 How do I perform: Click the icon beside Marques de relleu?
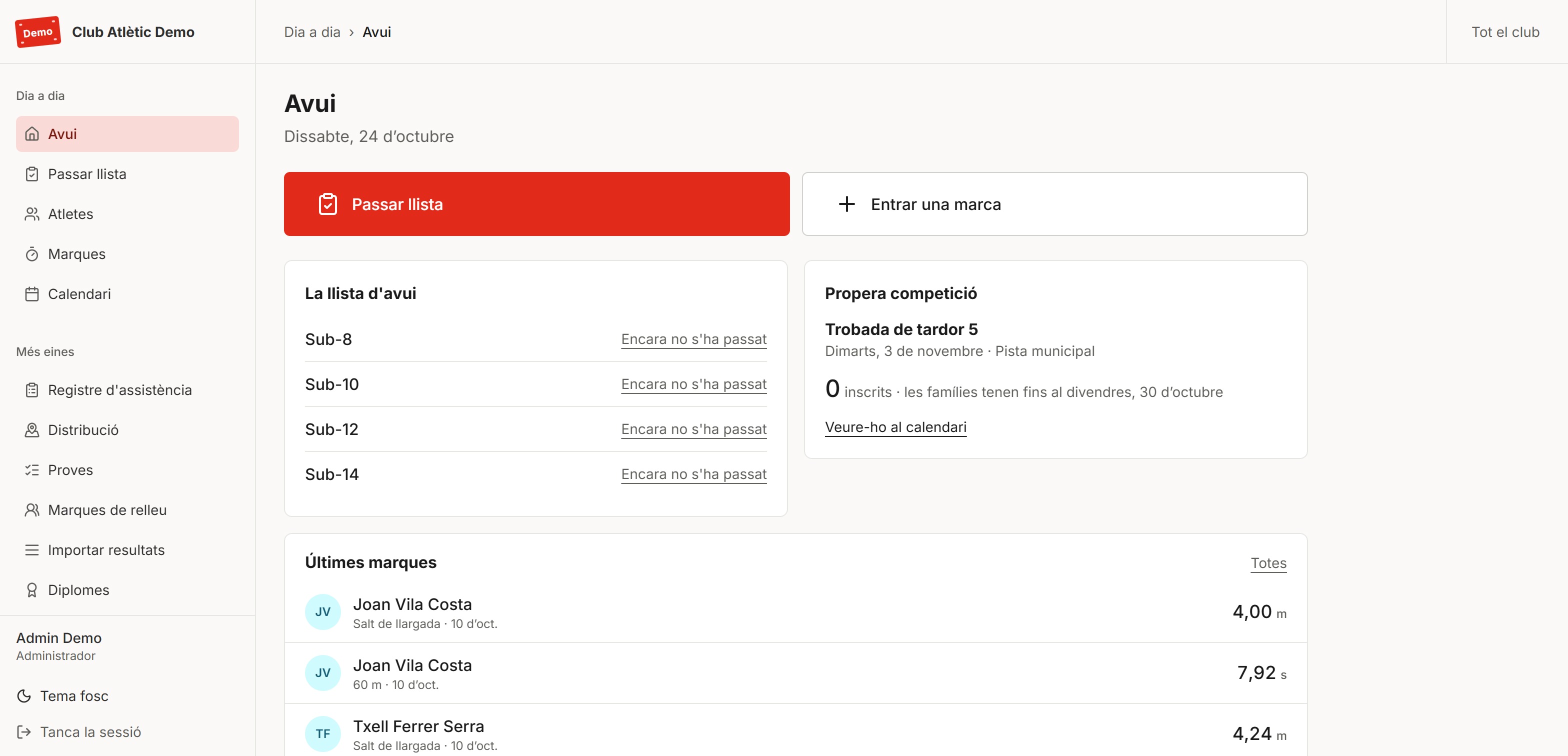(31, 510)
